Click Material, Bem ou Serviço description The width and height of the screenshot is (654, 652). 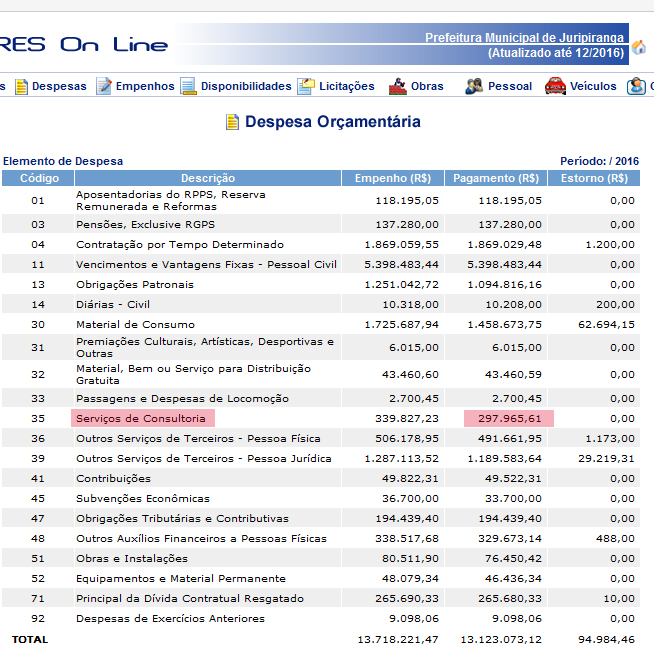click(x=194, y=375)
